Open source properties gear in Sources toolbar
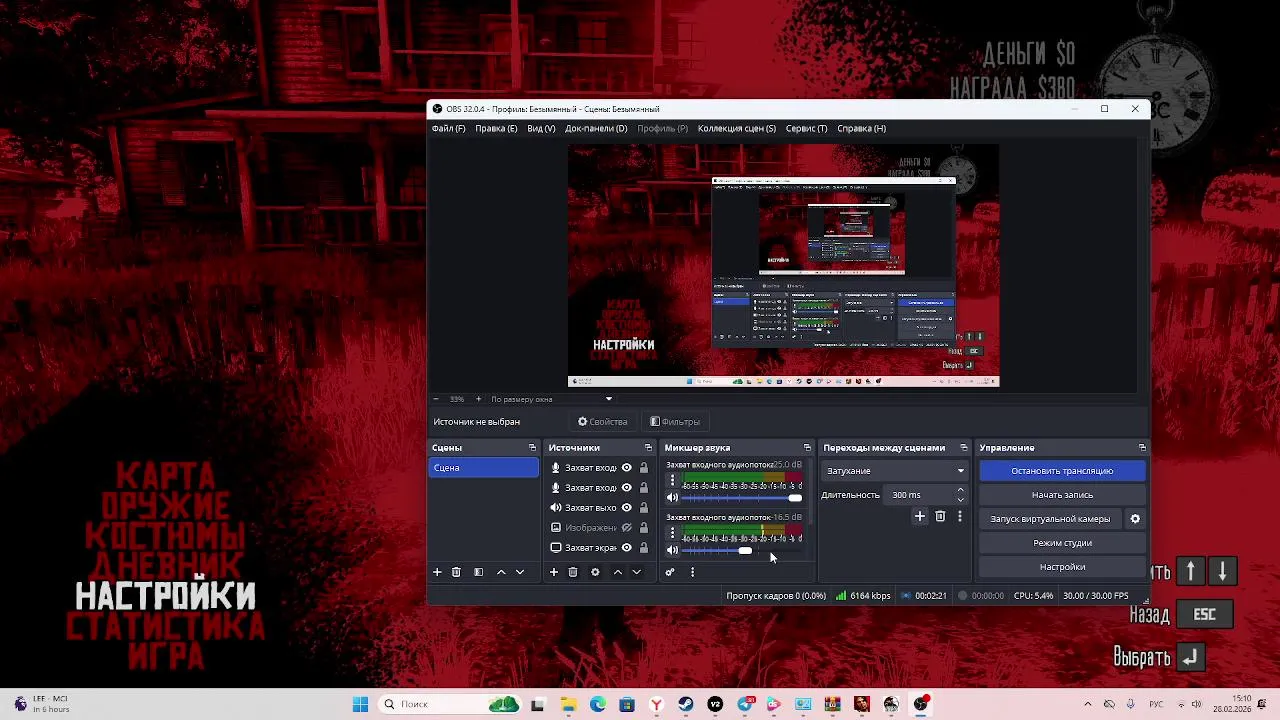The height and width of the screenshot is (720, 1280). pyautogui.click(x=595, y=572)
